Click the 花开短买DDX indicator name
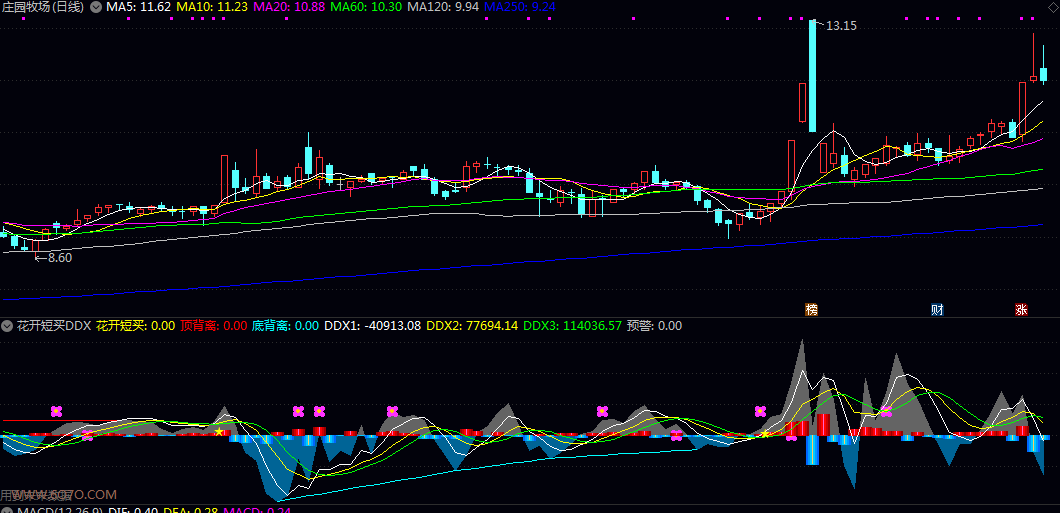This screenshot has width=1060, height=513. click(x=53, y=326)
